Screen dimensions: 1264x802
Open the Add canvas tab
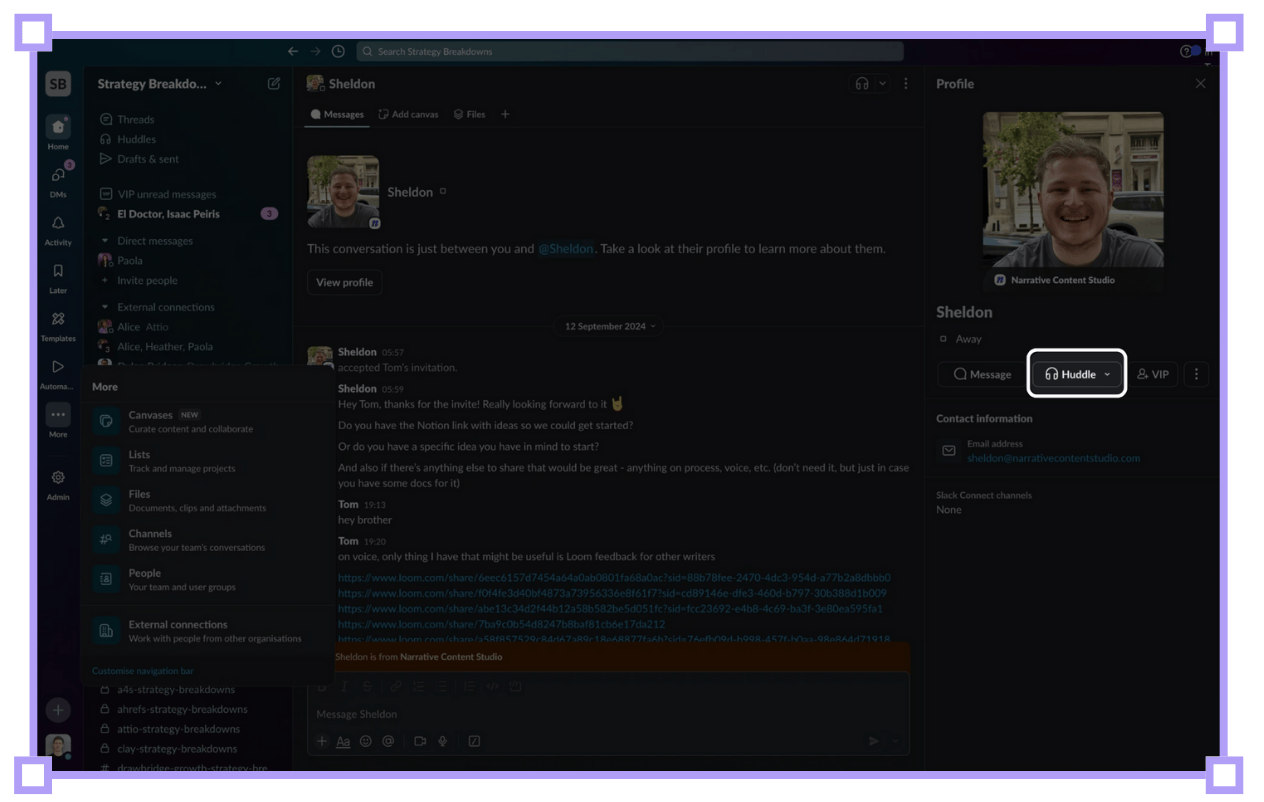[x=409, y=114]
